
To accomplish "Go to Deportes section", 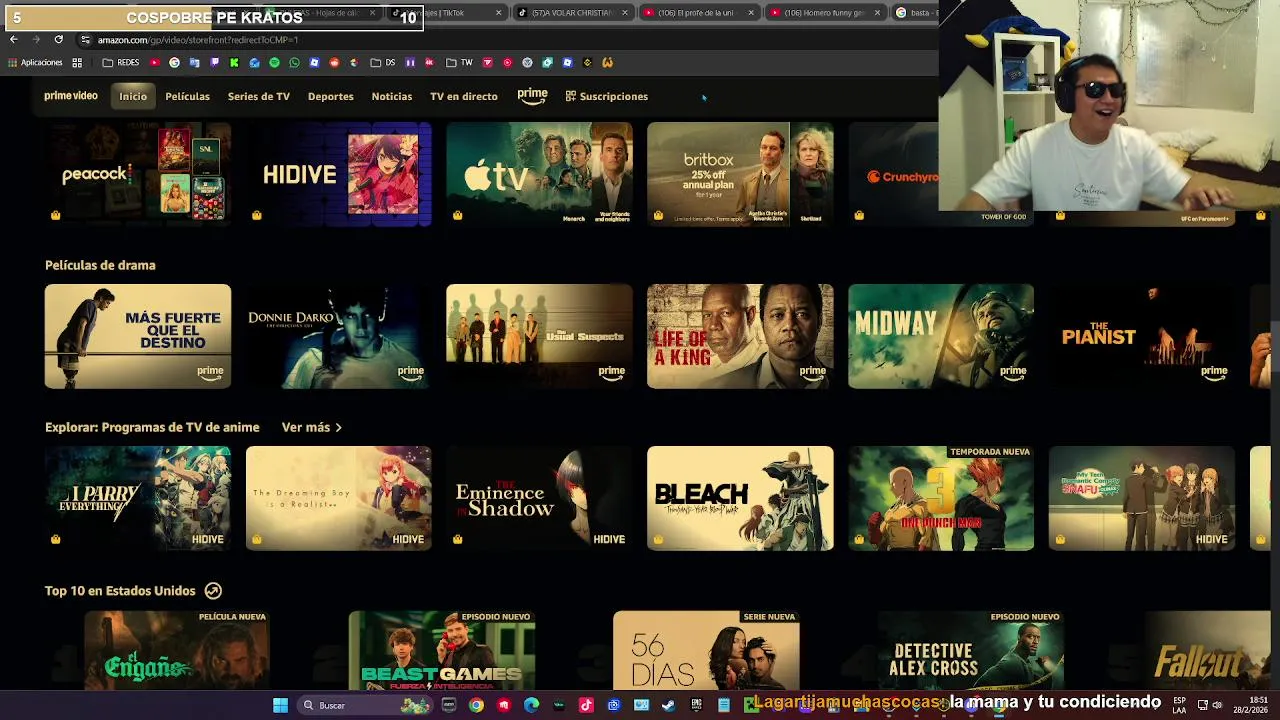I will click(x=331, y=96).
